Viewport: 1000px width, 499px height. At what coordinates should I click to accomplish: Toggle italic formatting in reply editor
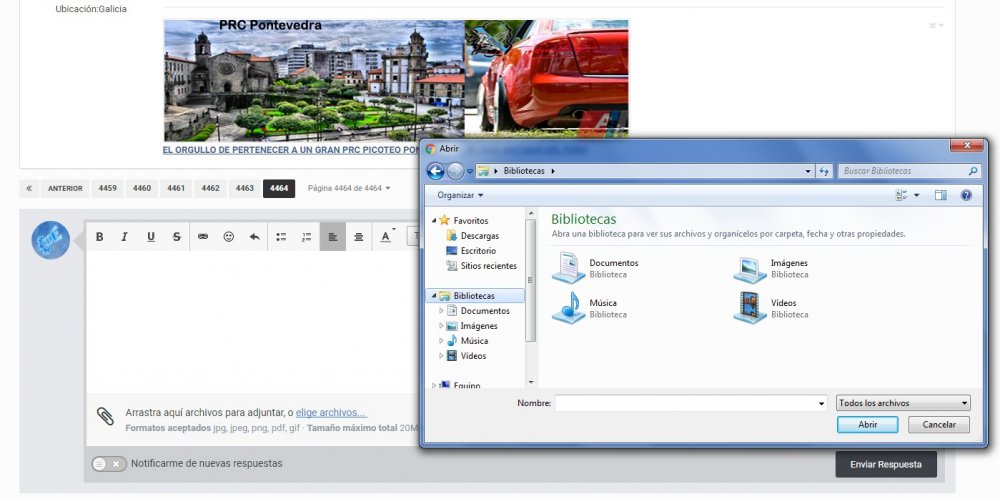click(x=124, y=237)
